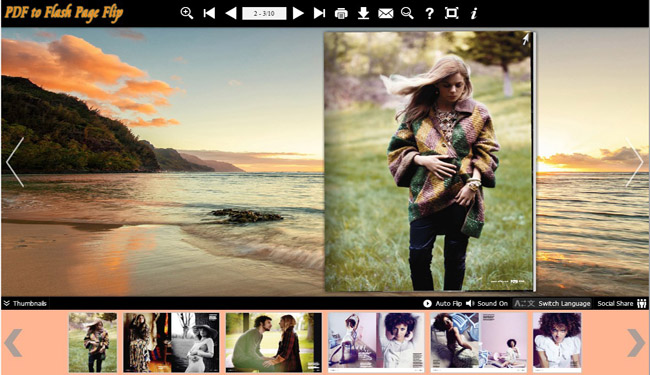The height and width of the screenshot is (375, 650).
Task: Edit the page number field showing 2-3/10
Action: [x=264, y=13]
